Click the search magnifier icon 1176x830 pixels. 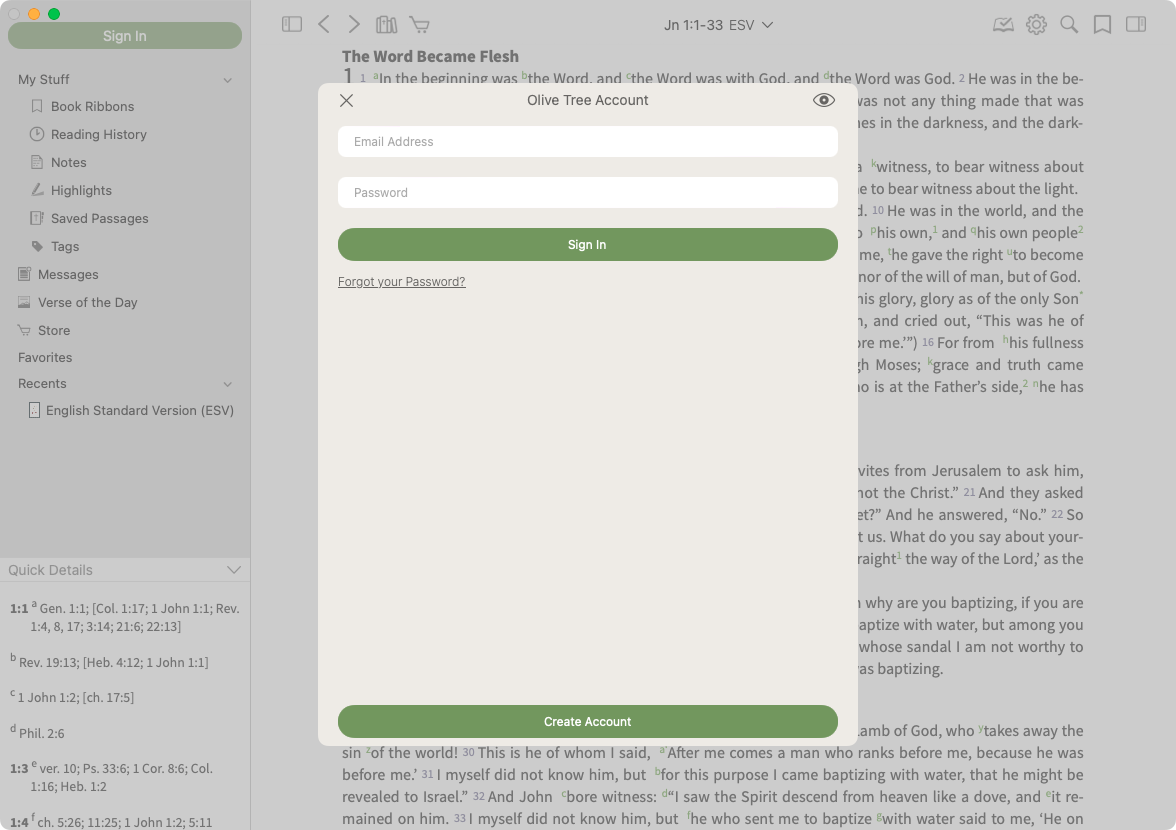coord(1069,24)
